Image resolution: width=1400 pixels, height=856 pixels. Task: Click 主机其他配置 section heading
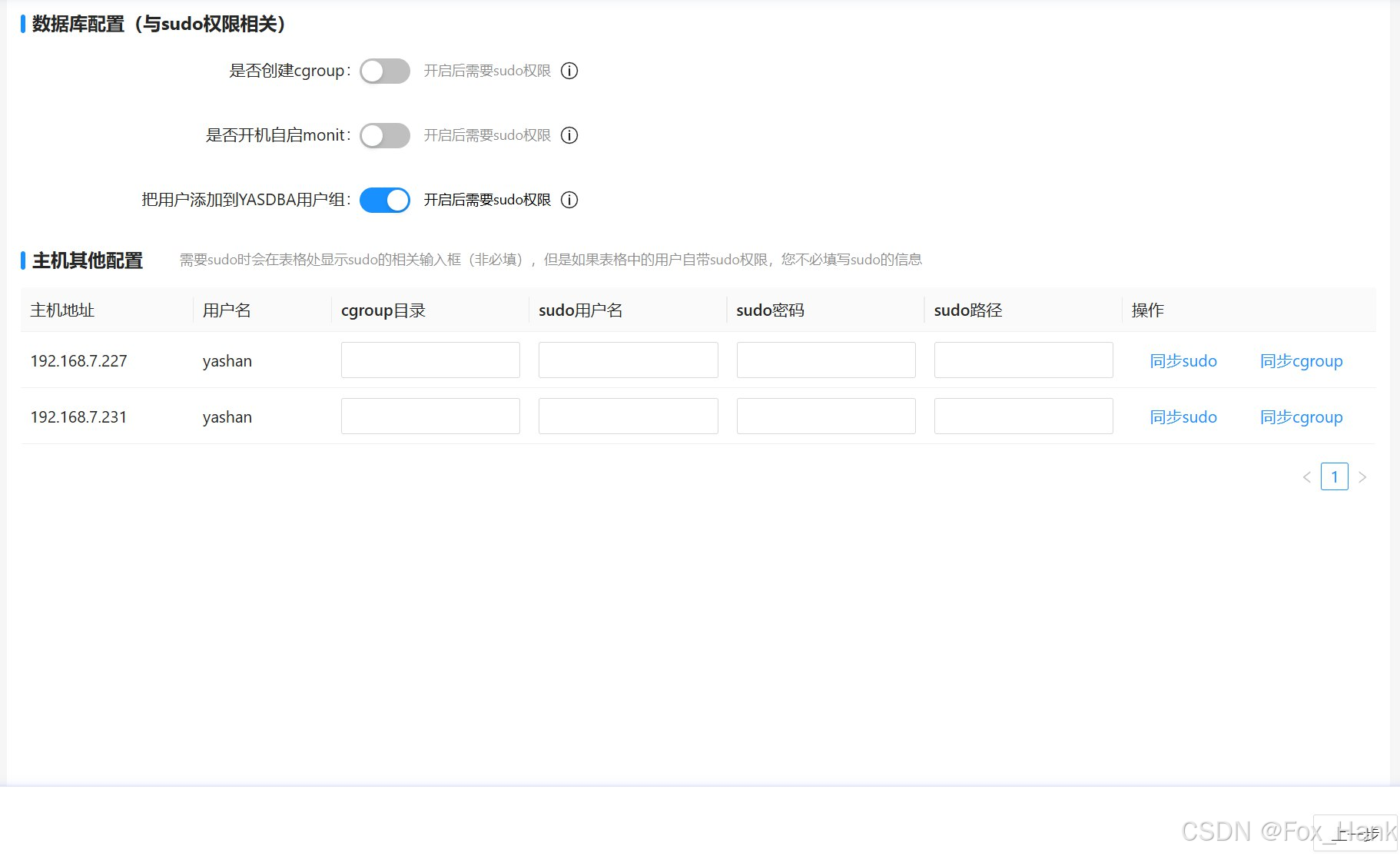click(x=88, y=260)
